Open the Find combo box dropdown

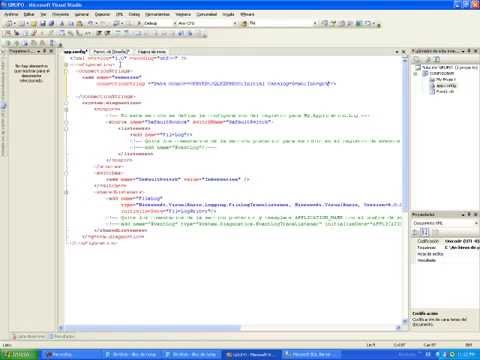click(x=315, y=23)
